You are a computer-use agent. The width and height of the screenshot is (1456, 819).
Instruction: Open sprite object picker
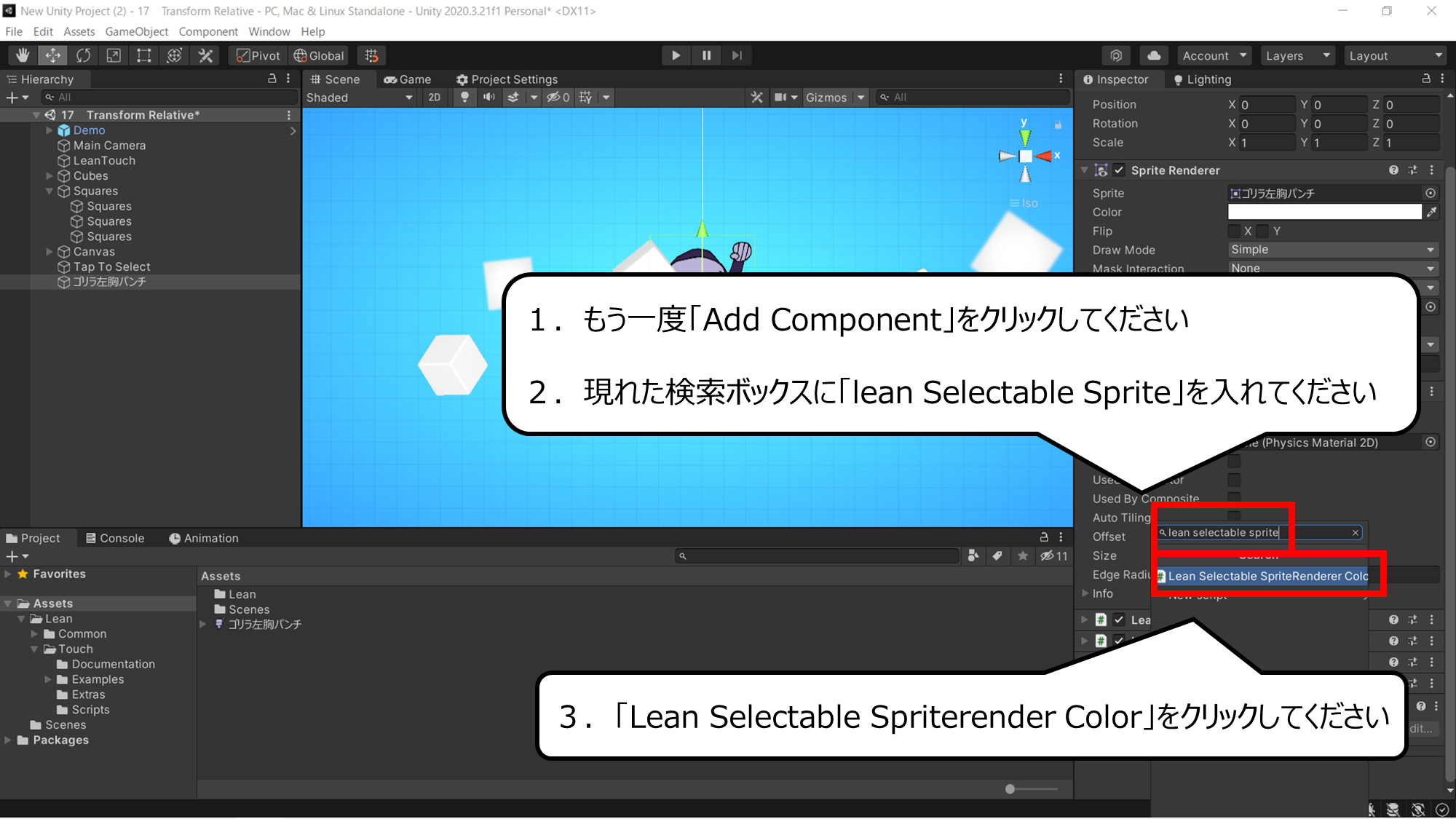coord(1431,193)
